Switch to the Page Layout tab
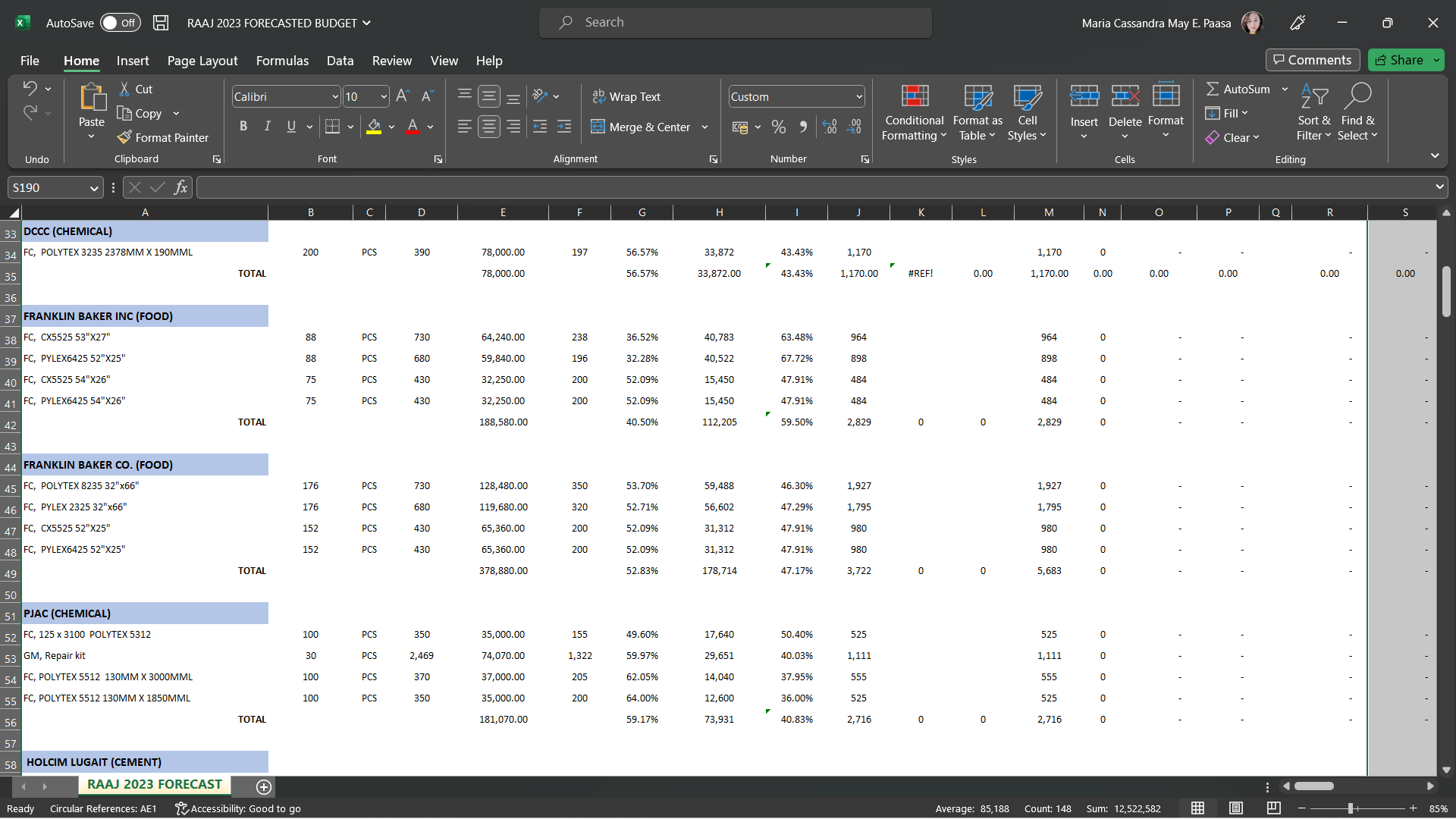 (x=202, y=61)
